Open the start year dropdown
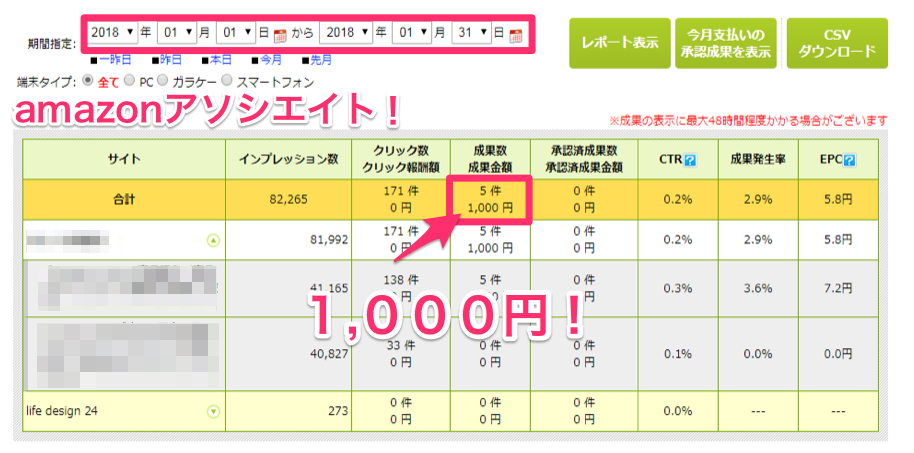914x453 pixels. [113, 33]
